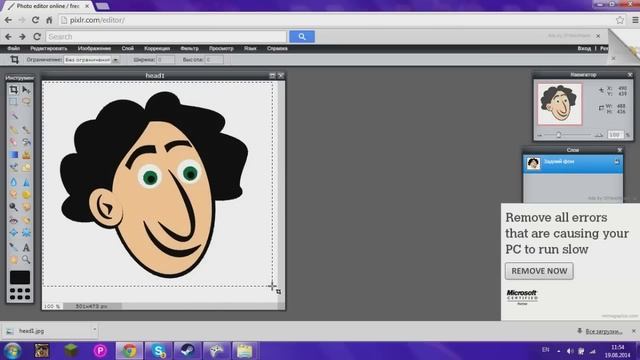Choose the rectangular Marquee tool
The height and width of the screenshot is (360, 640).
tap(13, 102)
